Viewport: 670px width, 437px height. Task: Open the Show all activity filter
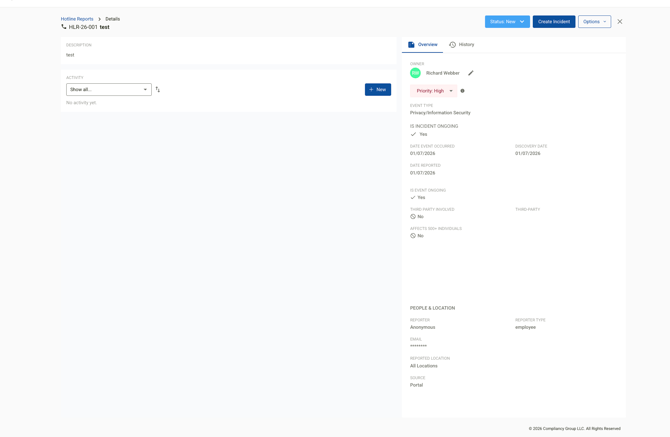tap(108, 89)
